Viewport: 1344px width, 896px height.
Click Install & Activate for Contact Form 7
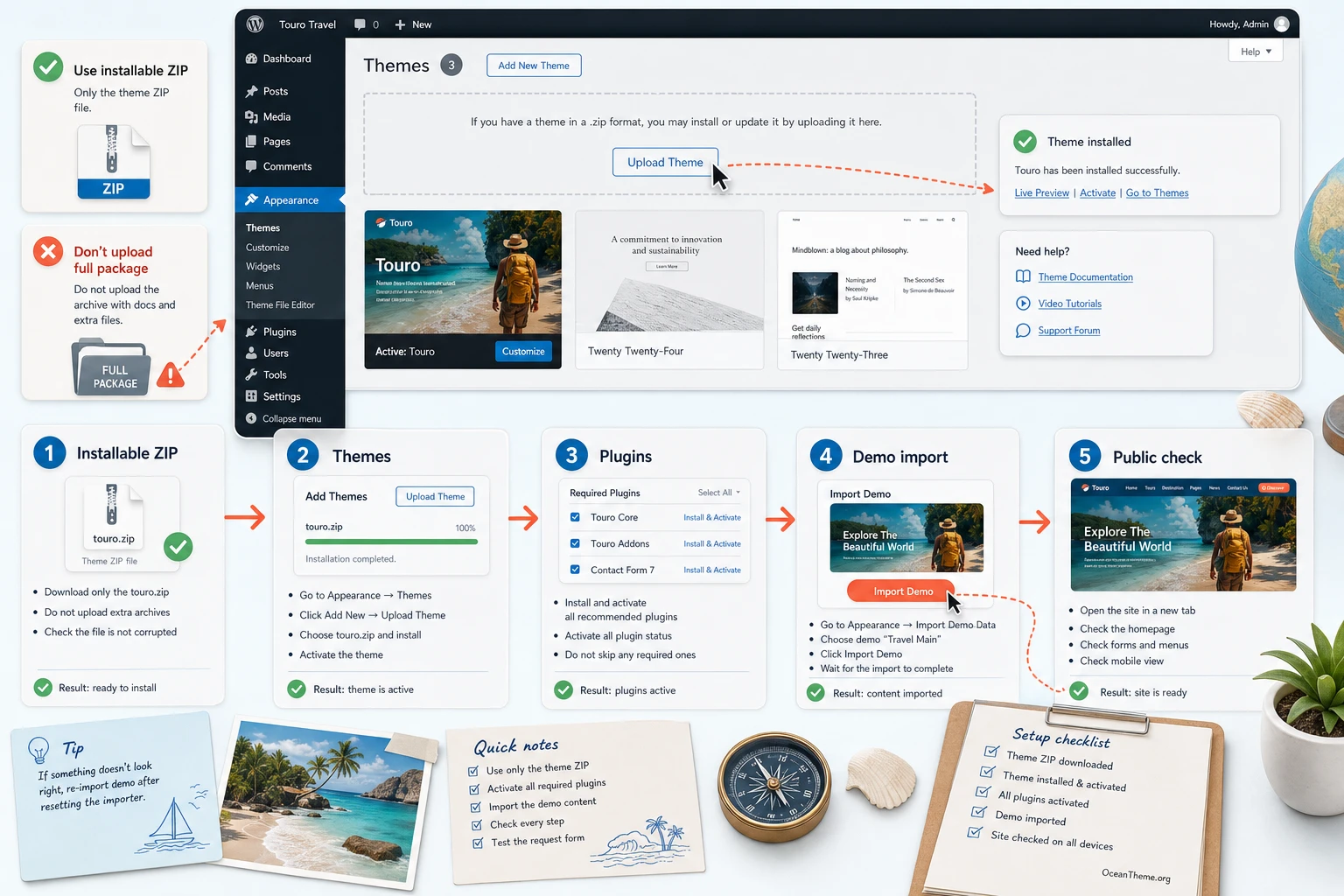(x=712, y=570)
